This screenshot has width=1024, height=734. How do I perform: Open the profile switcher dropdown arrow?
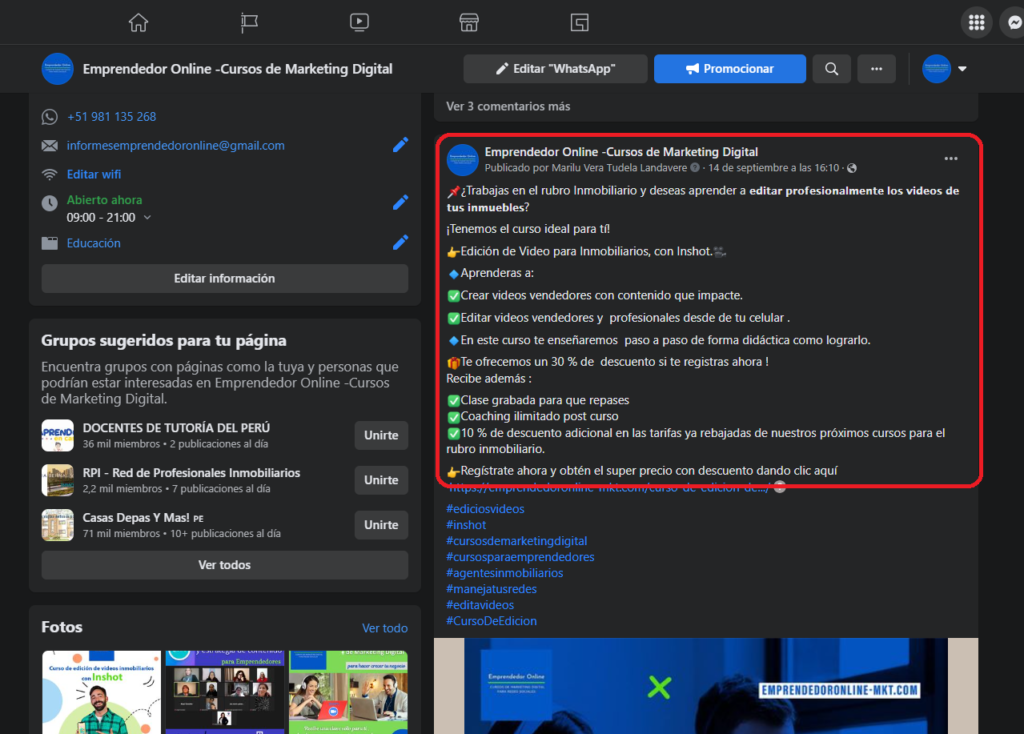(962, 69)
